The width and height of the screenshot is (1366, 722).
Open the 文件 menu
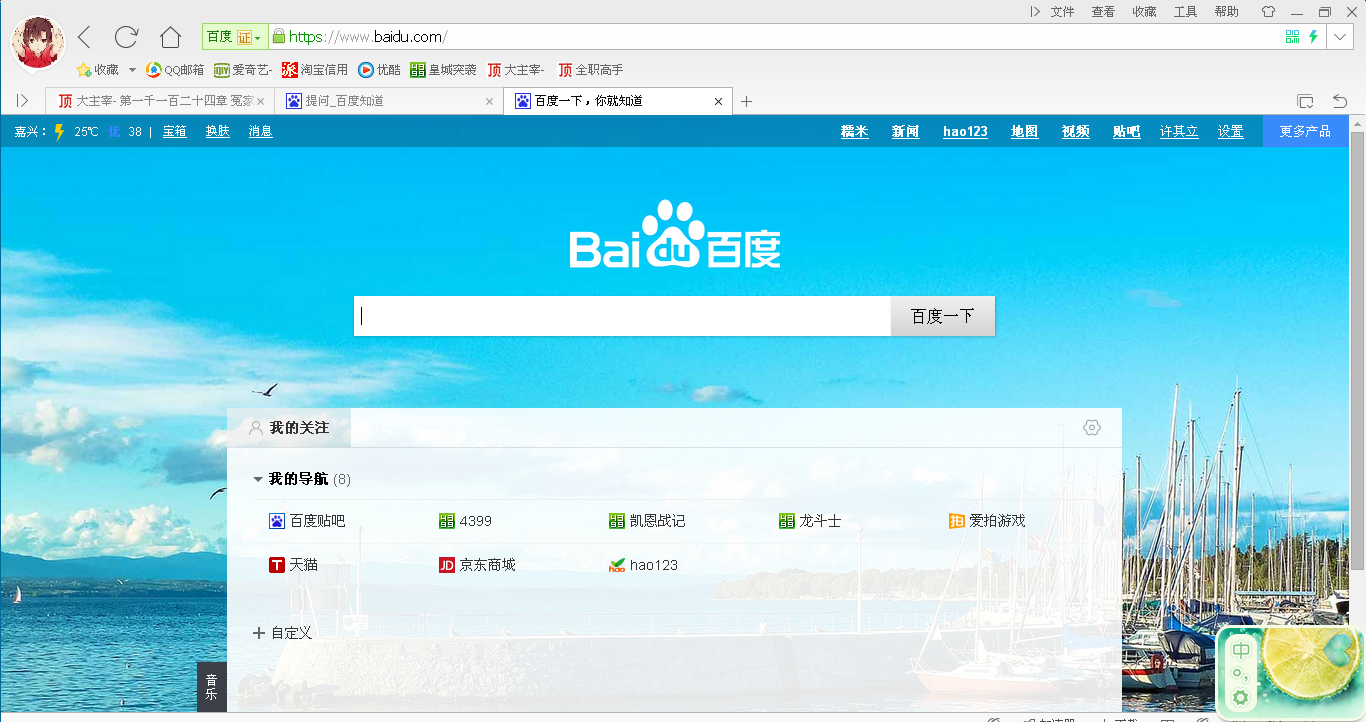coord(1062,12)
